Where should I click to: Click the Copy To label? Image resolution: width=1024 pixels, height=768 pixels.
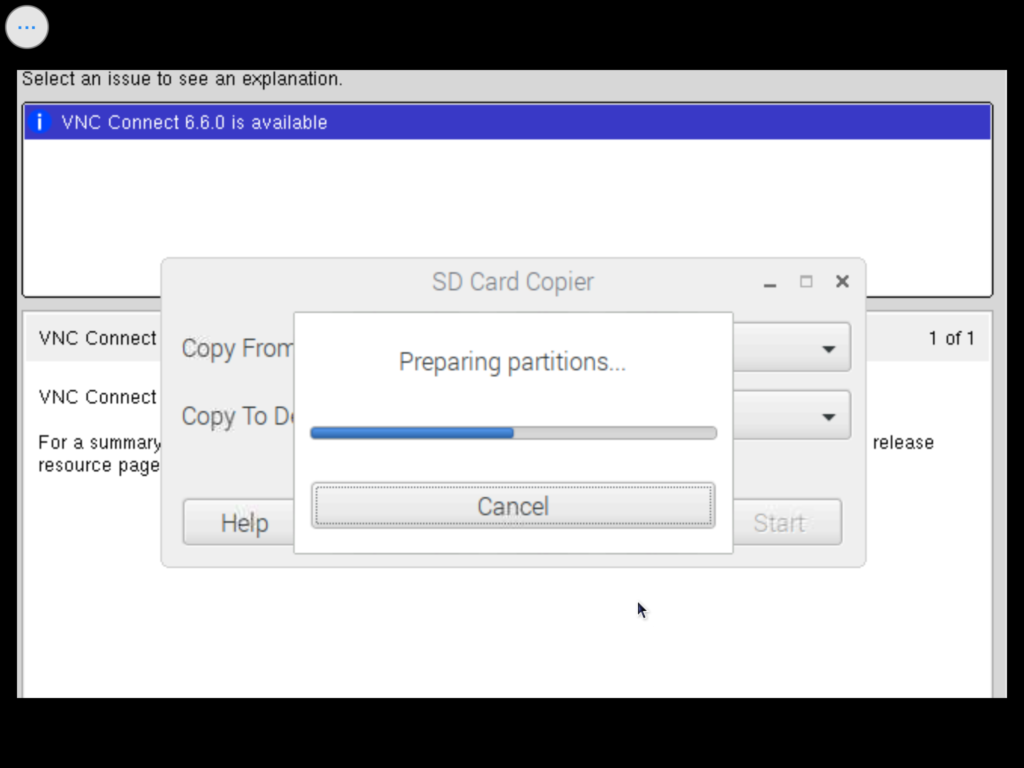[x=236, y=417]
